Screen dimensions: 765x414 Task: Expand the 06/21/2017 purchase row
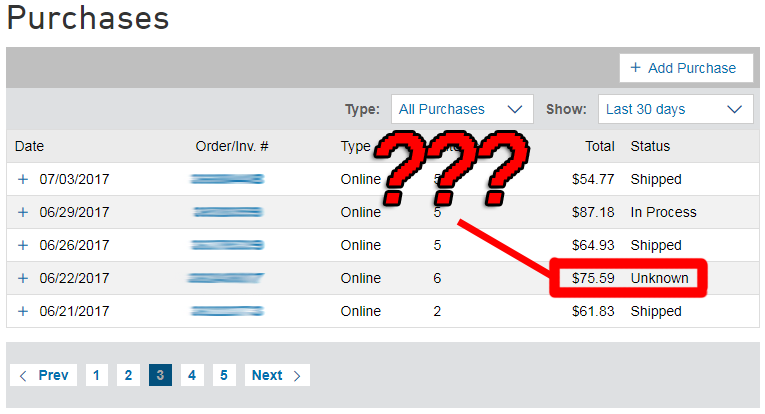pos(24,312)
